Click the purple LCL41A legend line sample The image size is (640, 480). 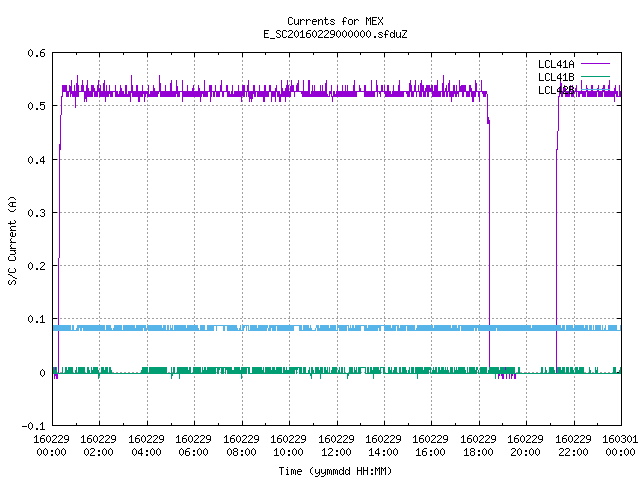595,64
